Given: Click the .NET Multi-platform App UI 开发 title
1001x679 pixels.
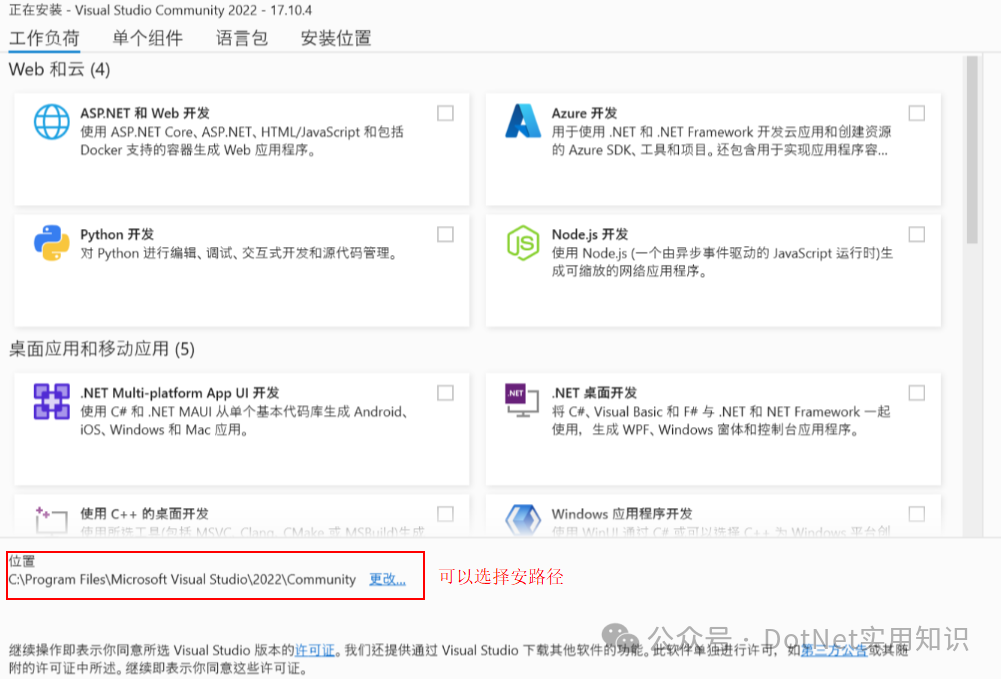Looking at the screenshot, I should [179, 393].
